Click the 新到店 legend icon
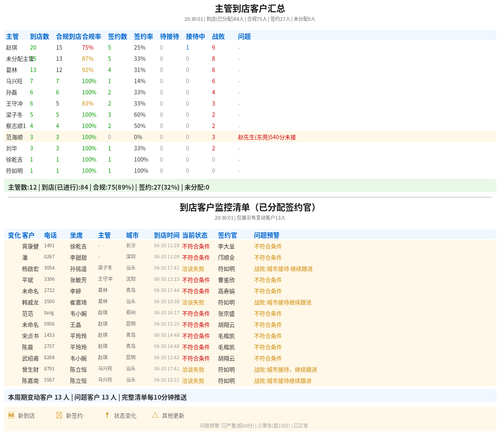Screen dimensions: 500x448 11,415
